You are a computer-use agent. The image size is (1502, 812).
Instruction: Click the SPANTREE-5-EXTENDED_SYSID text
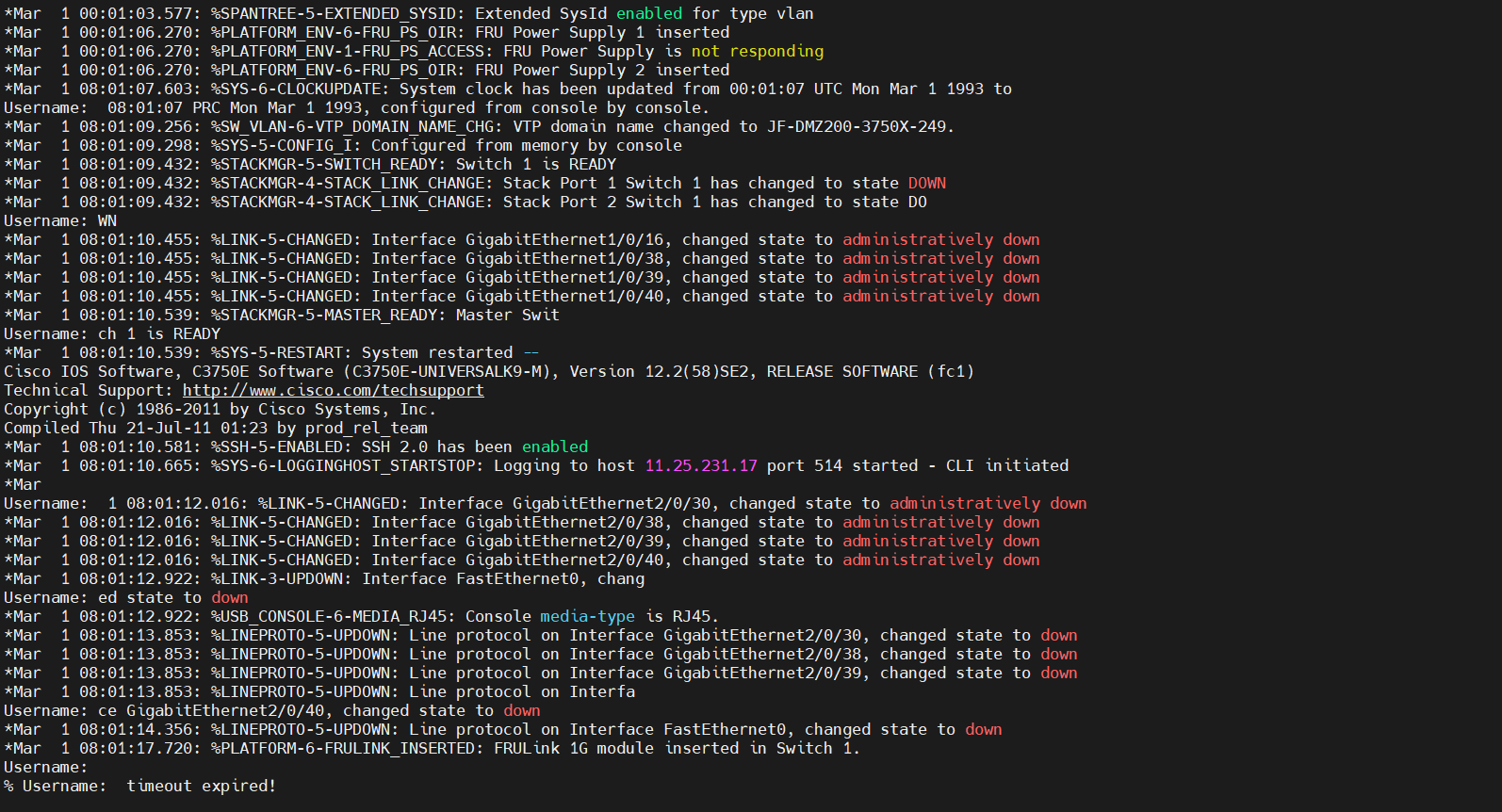[337, 13]
